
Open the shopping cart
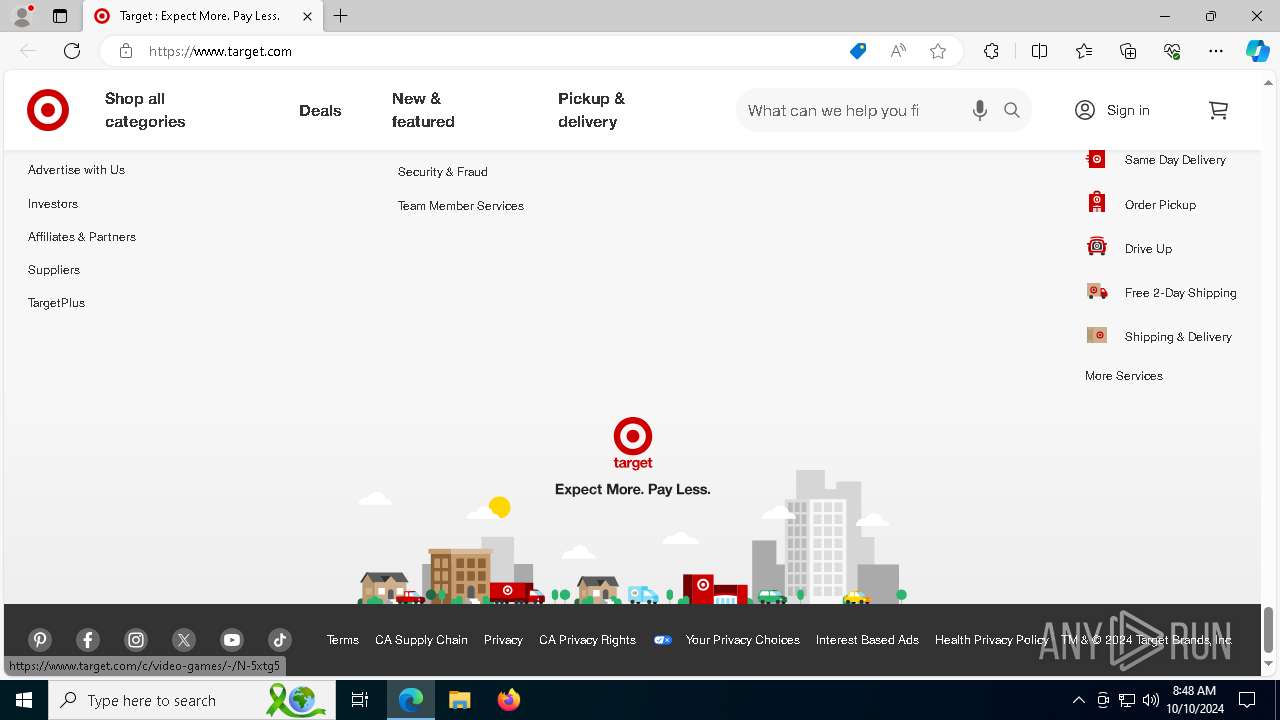click(x=1218, y=110)
